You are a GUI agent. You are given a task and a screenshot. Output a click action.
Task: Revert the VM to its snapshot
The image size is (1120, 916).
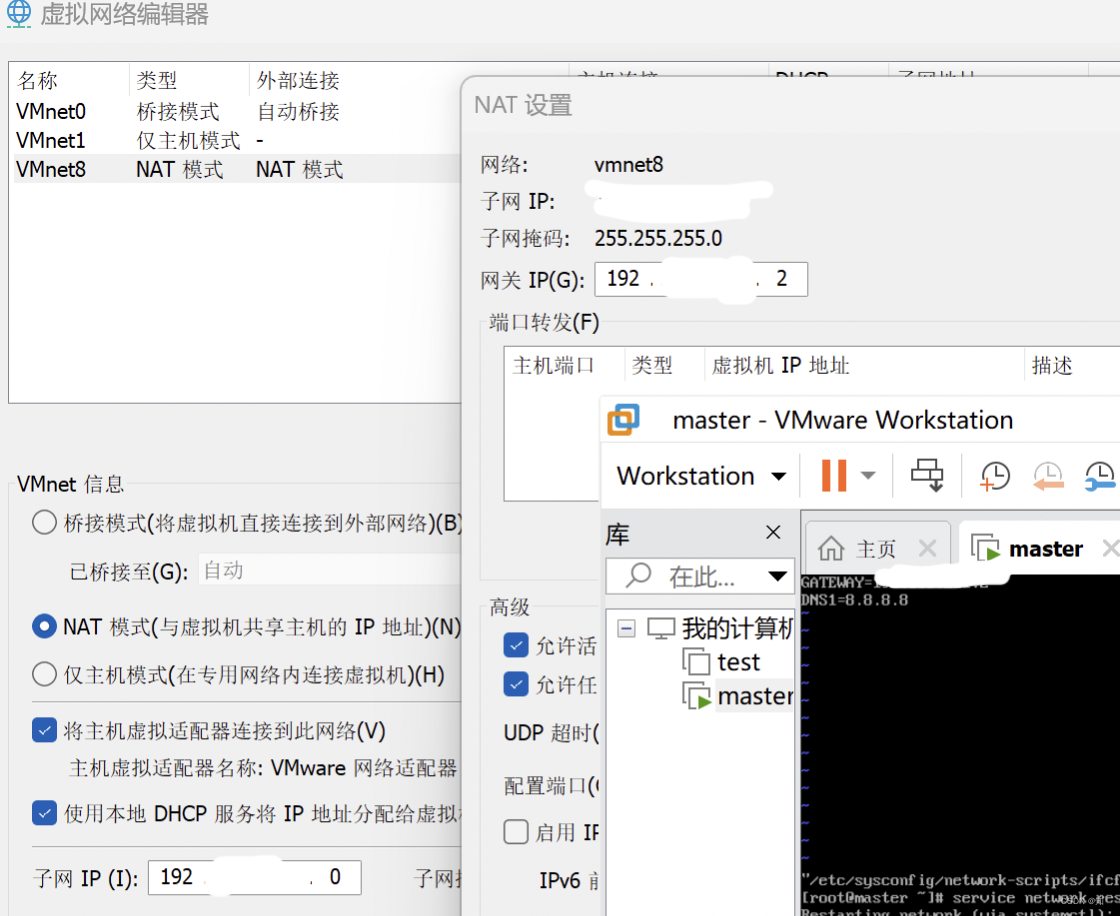(x=1048, y=475)
